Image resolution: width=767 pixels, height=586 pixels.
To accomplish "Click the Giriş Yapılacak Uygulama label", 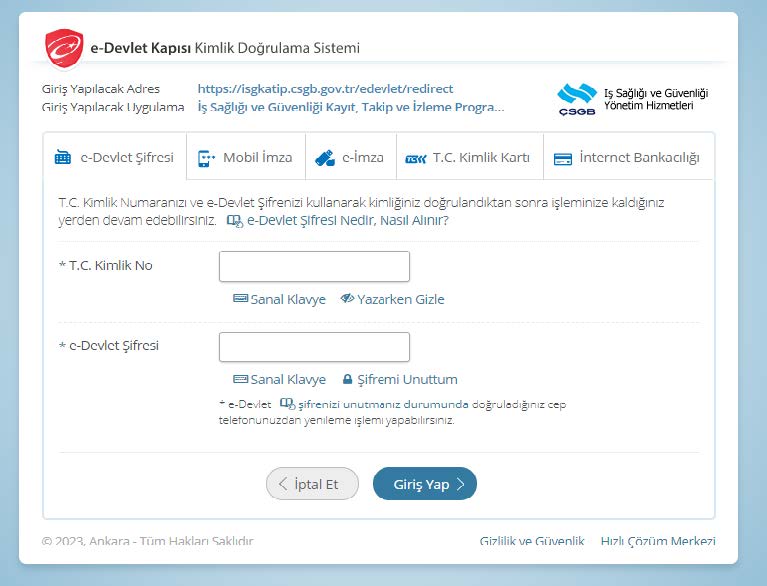I will tap(113, 107).
